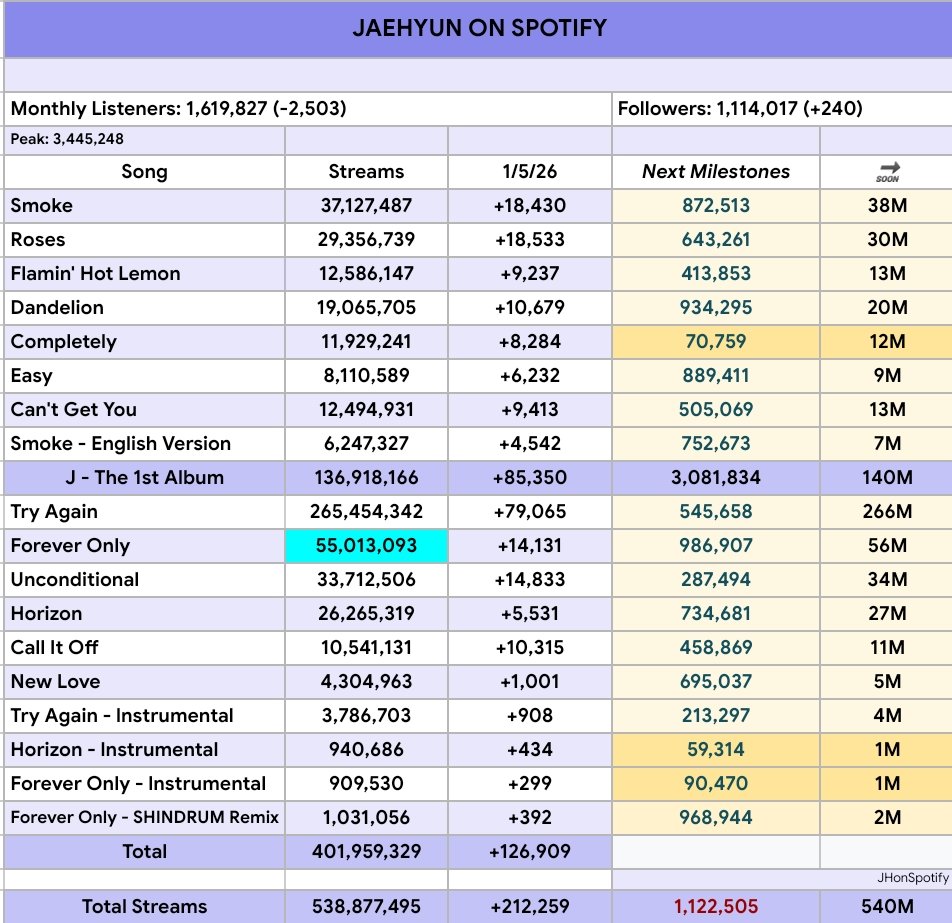Click the highlighted 12M target cell
The image size is (952, 923).
[x=886, y=342]
